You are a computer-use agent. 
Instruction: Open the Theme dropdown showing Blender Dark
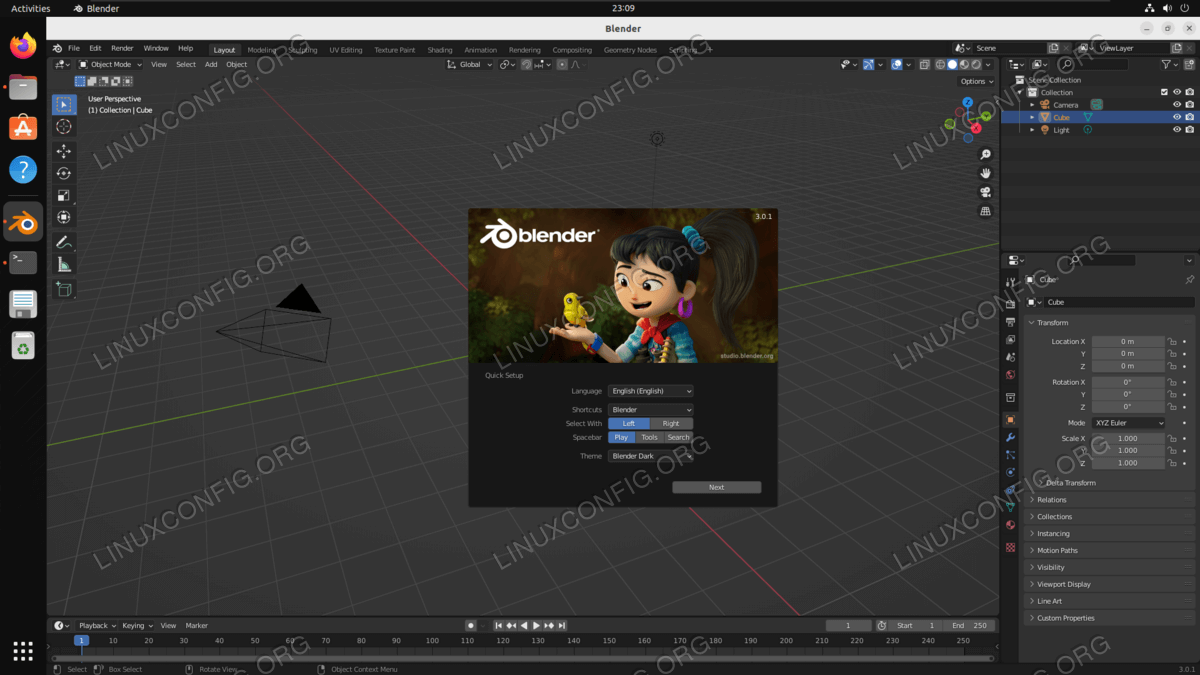tap(651, 456)
